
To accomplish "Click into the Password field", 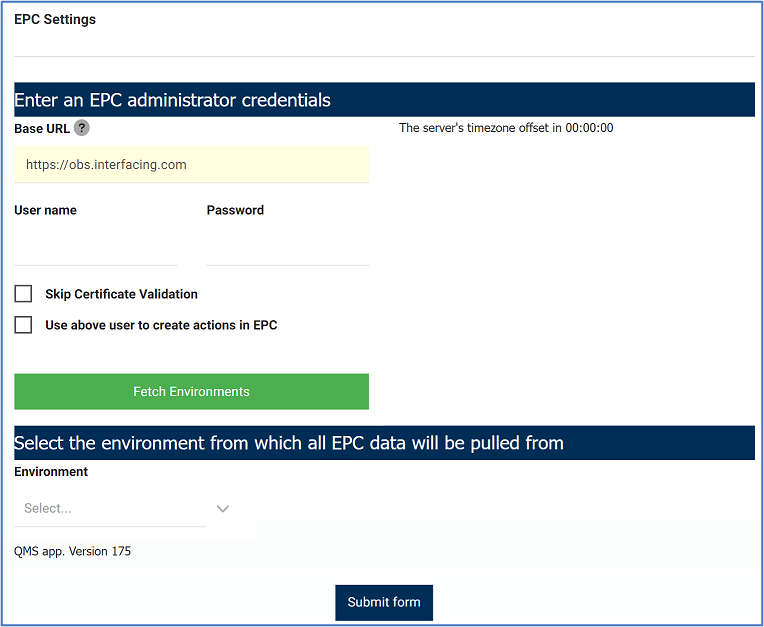I will click(287, 248).
